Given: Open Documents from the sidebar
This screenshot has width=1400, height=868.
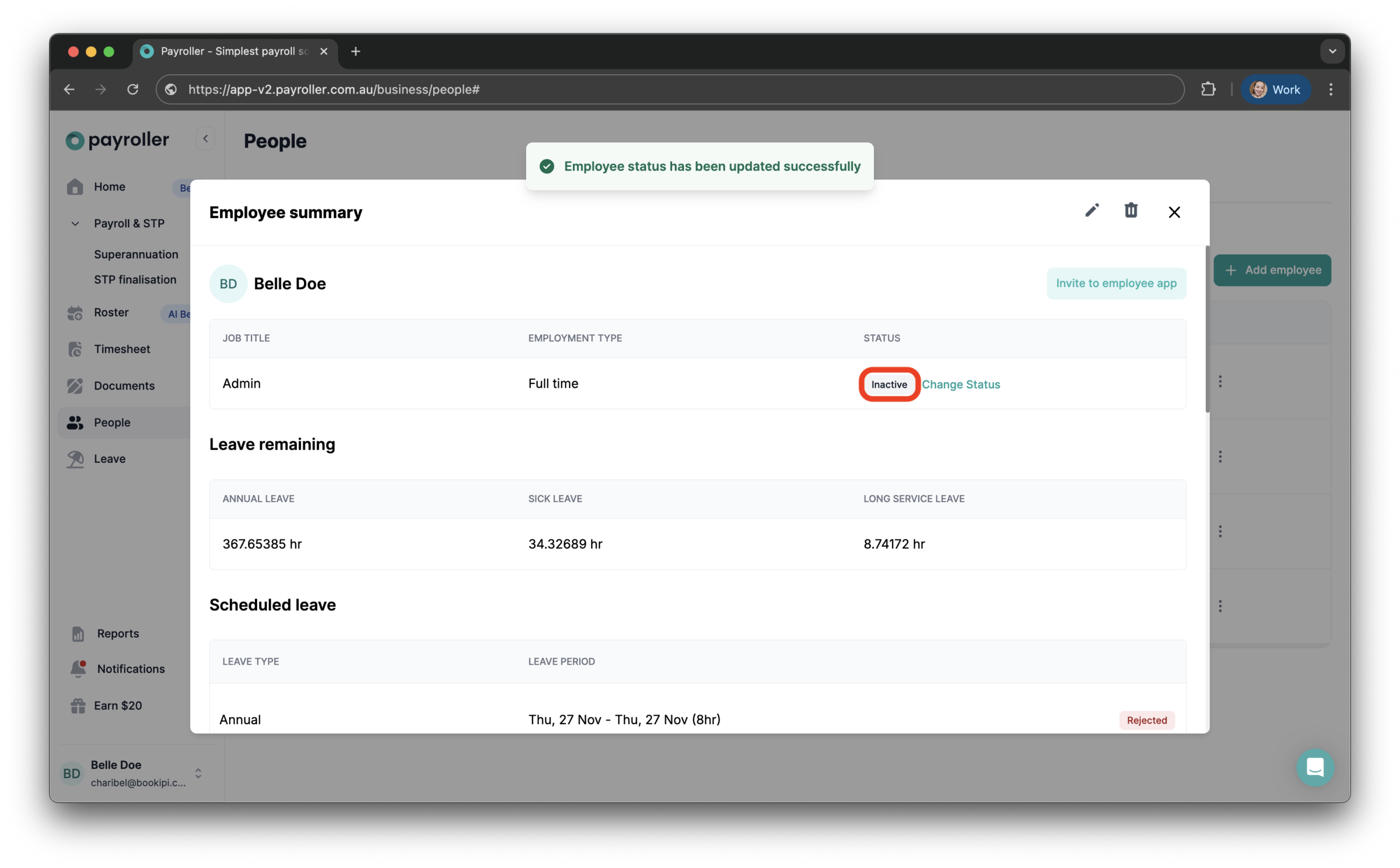Looking at the screenshot, I should [124, 385].
